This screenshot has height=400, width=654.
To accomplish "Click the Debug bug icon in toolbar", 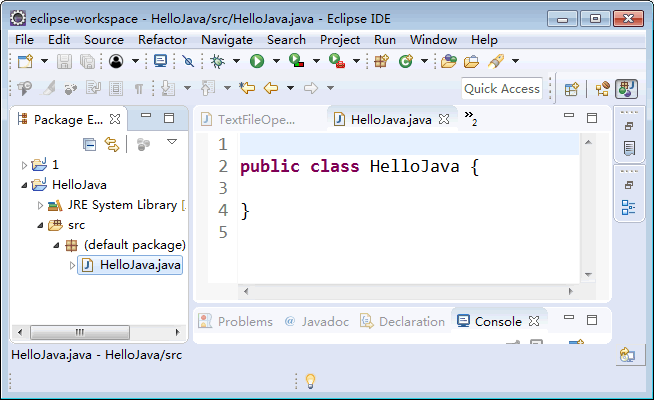I will (217, 61).
